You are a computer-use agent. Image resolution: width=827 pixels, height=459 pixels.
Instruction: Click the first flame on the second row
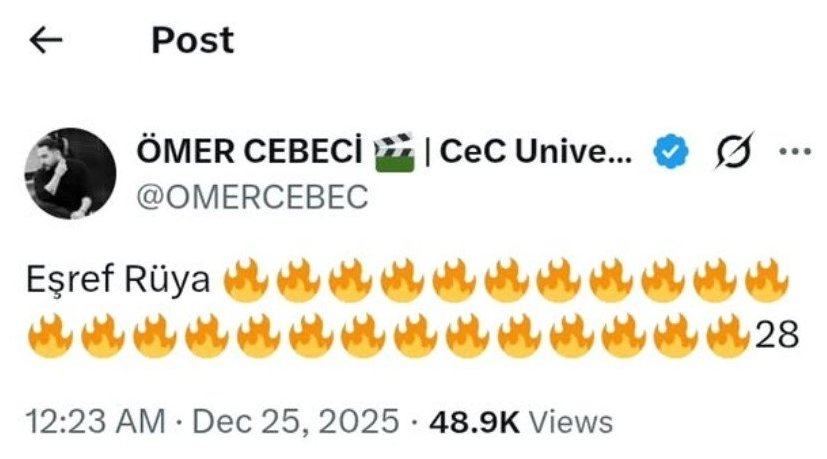(x=49, y=335)
